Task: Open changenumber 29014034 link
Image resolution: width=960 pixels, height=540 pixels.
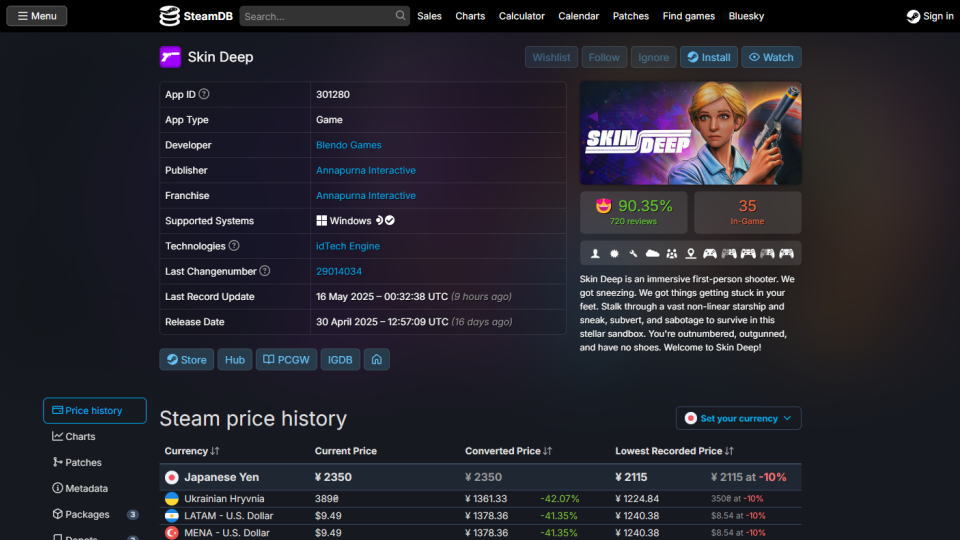Action: (x=339, y=271)
